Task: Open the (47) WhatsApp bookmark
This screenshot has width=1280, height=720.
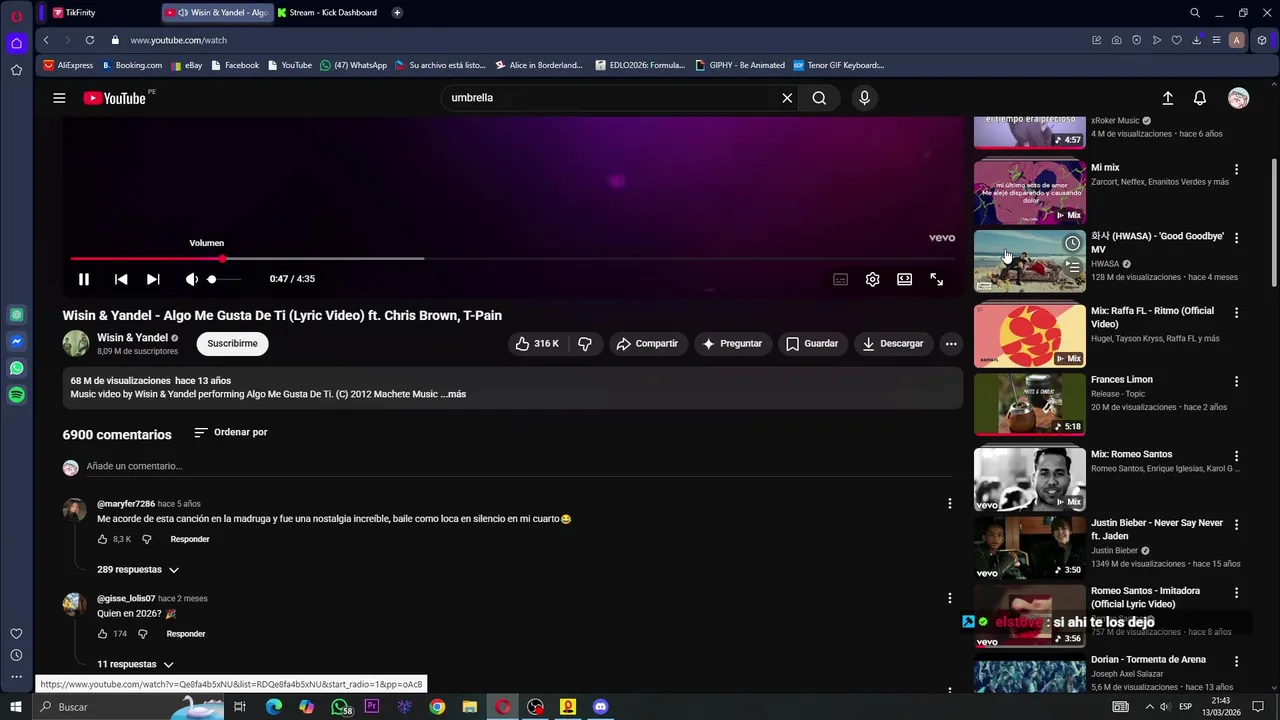Action: click(x=353, y=65)
